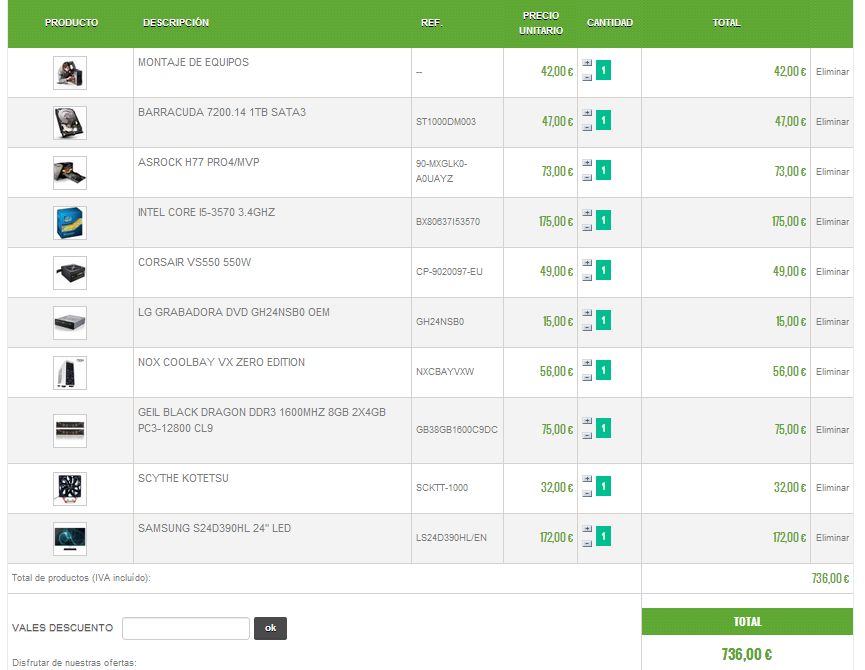865x670 pixels.
Task: Increase quantity of NOX COOLBAY VX
Action: pos(587,363)
